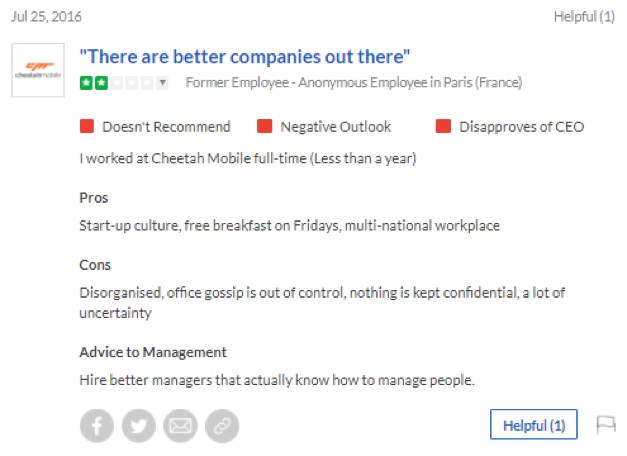
Task: Click the red Disapproves of CEO indicator
Action: click(x=443, y=127)
